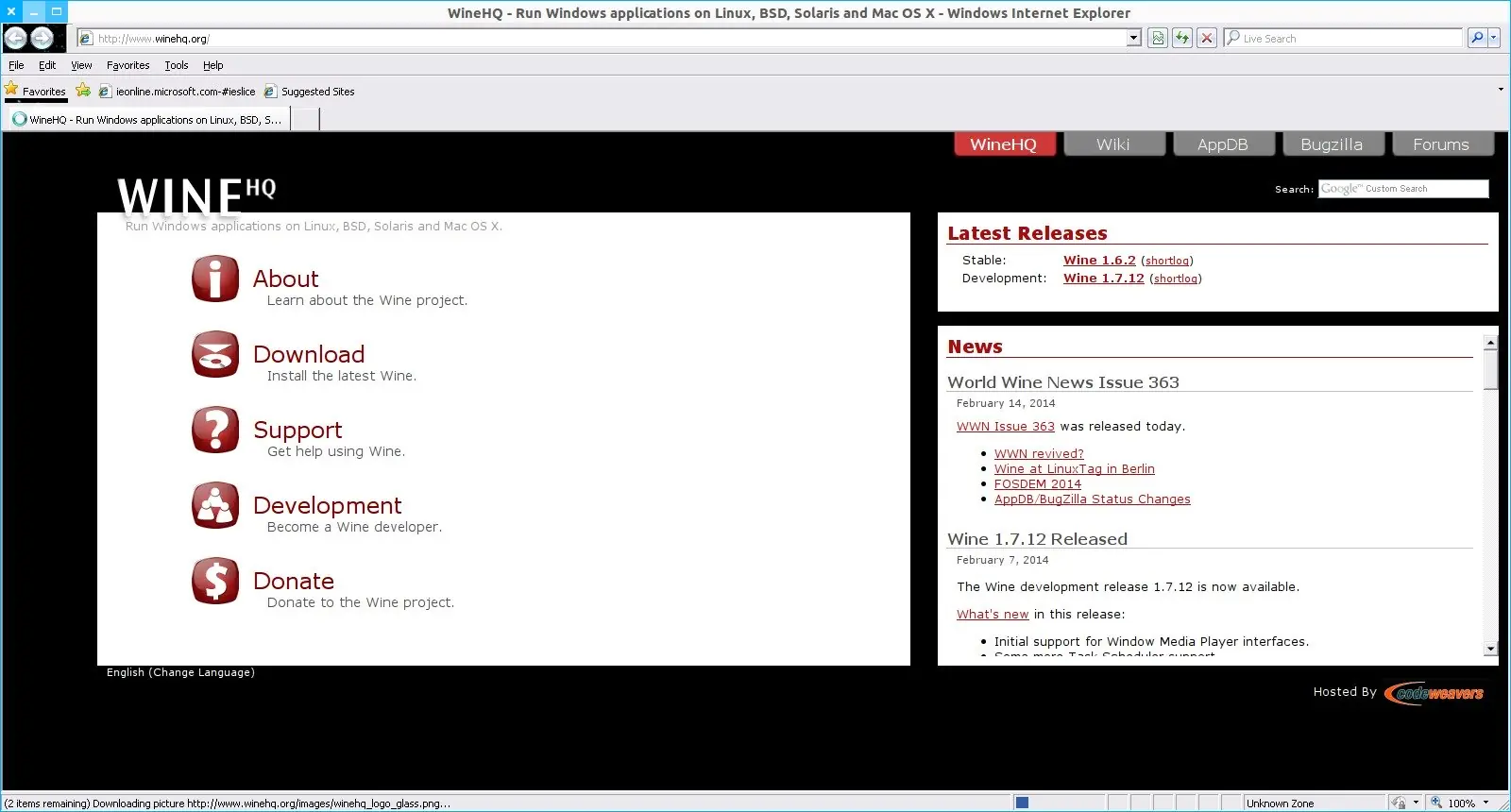
Task: Open the WWN revived? link
Action: [1039, 454]
